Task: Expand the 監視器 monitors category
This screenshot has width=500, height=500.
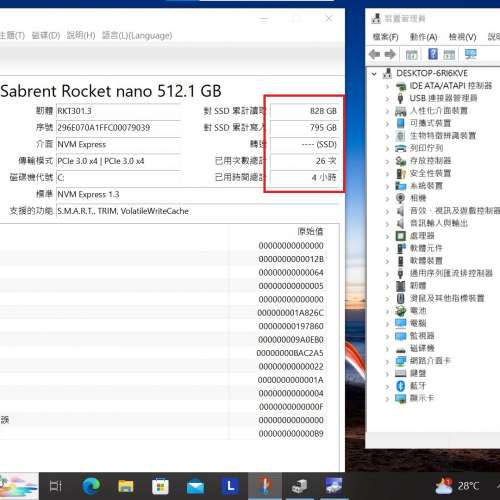Action: tap(387, 336)
